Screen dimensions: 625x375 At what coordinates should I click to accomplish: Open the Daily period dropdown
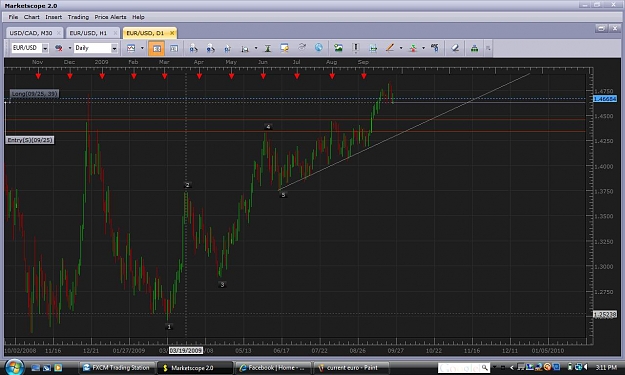[114, 48]
